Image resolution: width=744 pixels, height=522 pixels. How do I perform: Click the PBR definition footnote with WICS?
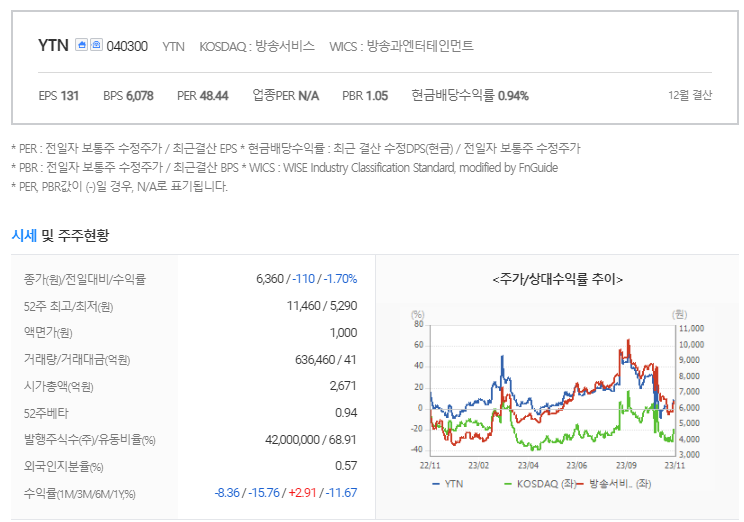coord(285,168)
